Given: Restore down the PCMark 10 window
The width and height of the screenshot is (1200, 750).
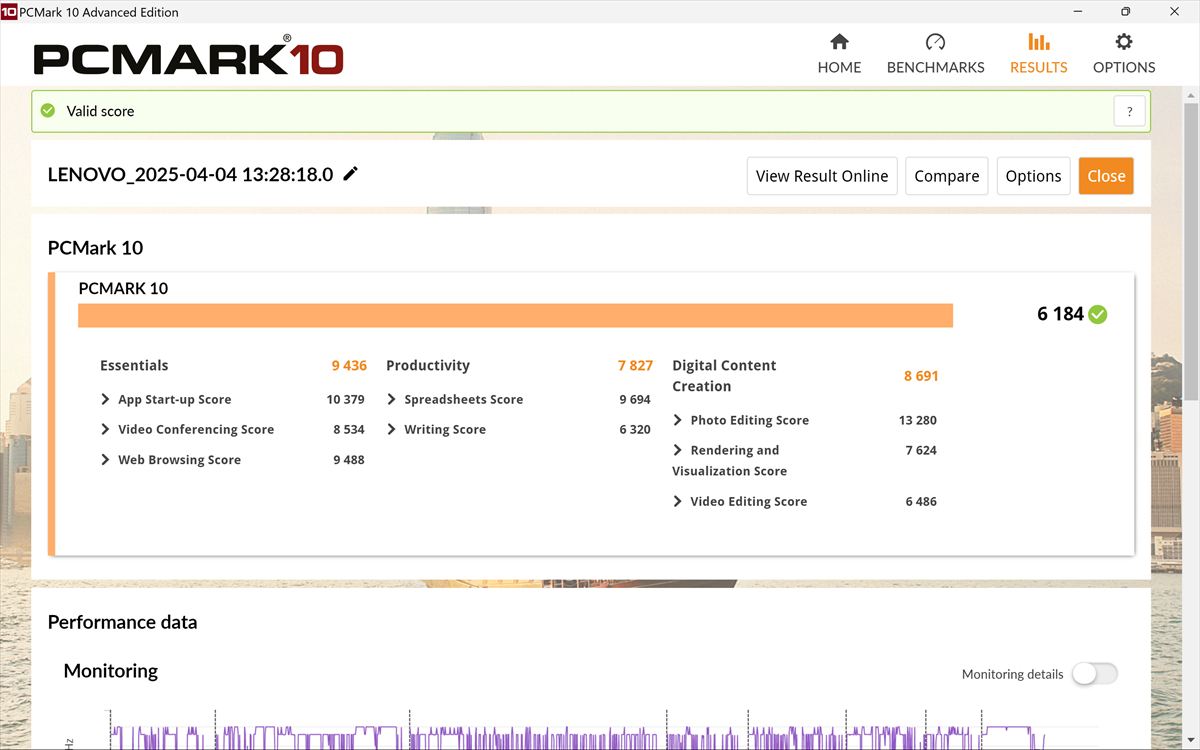Looking at the screenshot, I should click(1125, 12).
